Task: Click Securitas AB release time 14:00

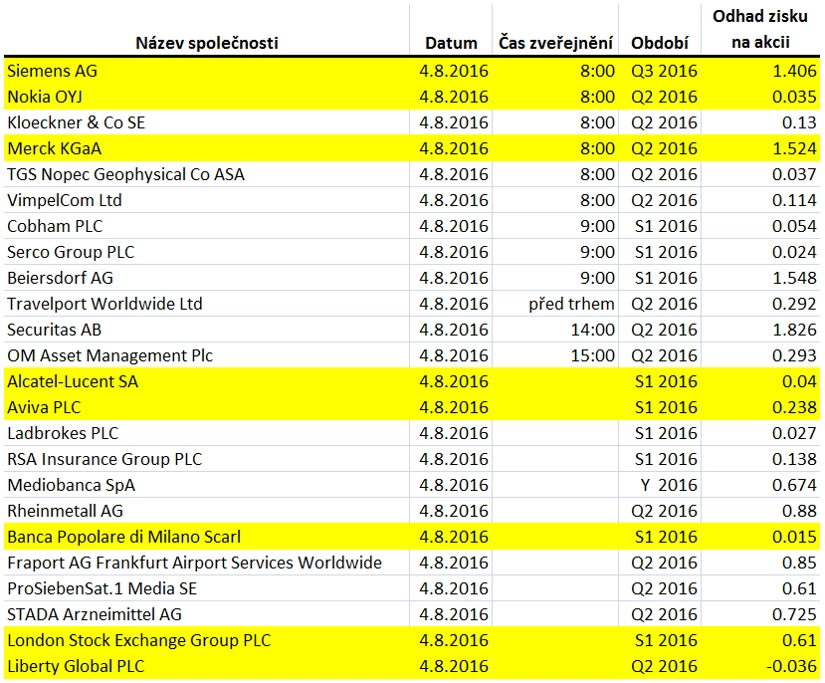Action: tap(592, 329)
